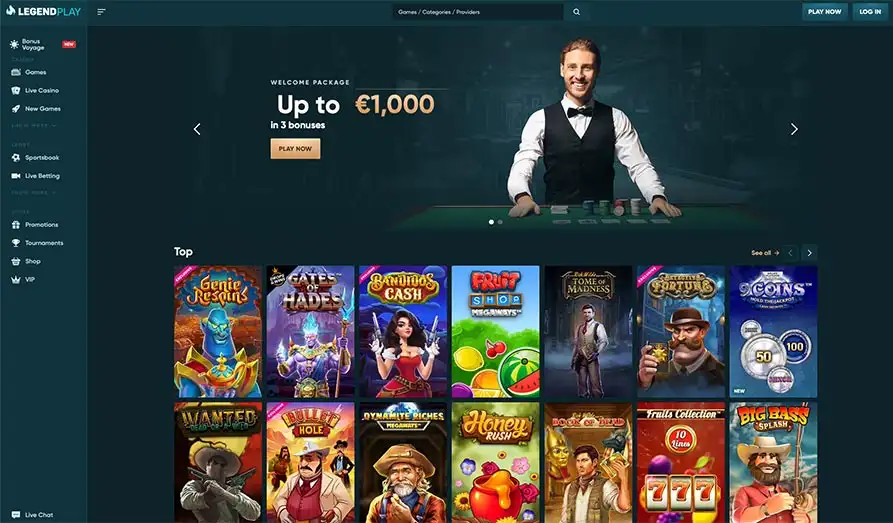
Task: Click the VIP crown icon
Action: tap(15, 280)
